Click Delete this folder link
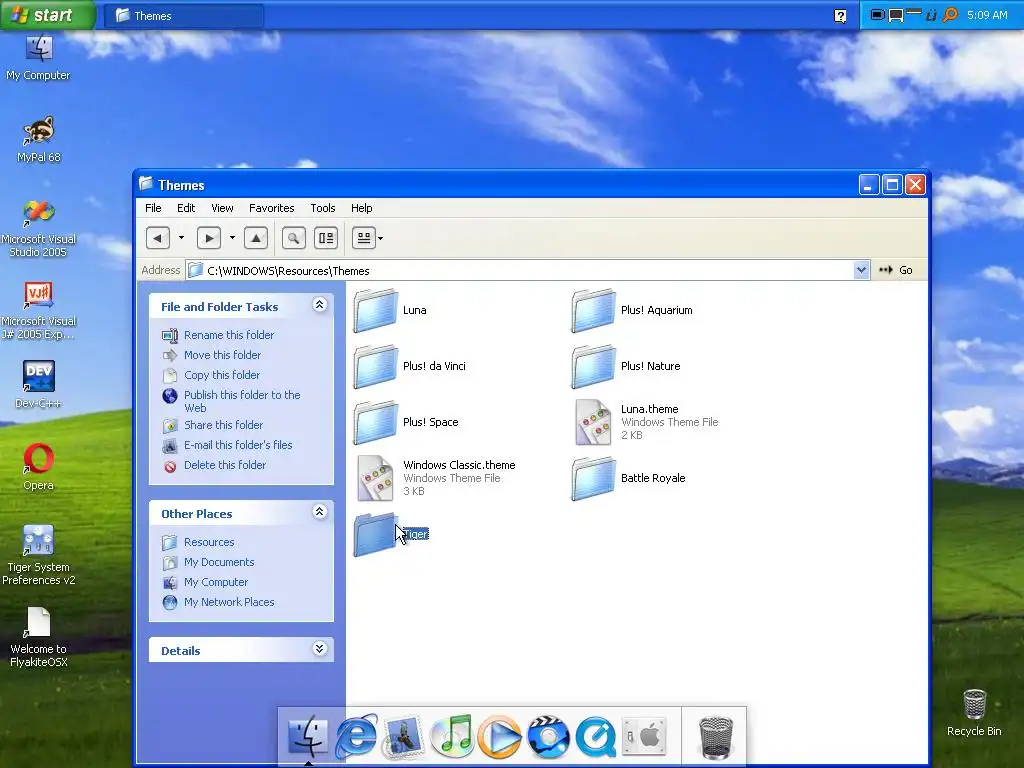This screenshot has width=1024, height=768. click(x=225, y=465)
